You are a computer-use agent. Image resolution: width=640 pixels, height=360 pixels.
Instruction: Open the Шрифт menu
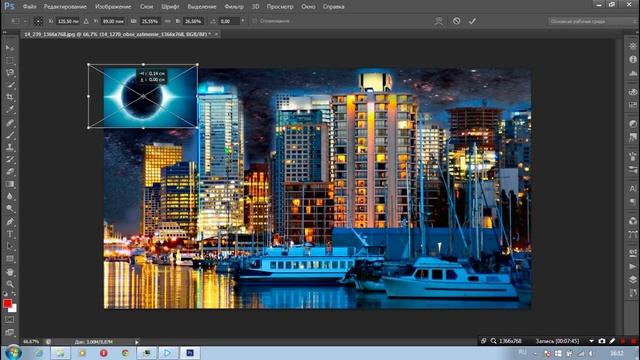coord(170,7)
